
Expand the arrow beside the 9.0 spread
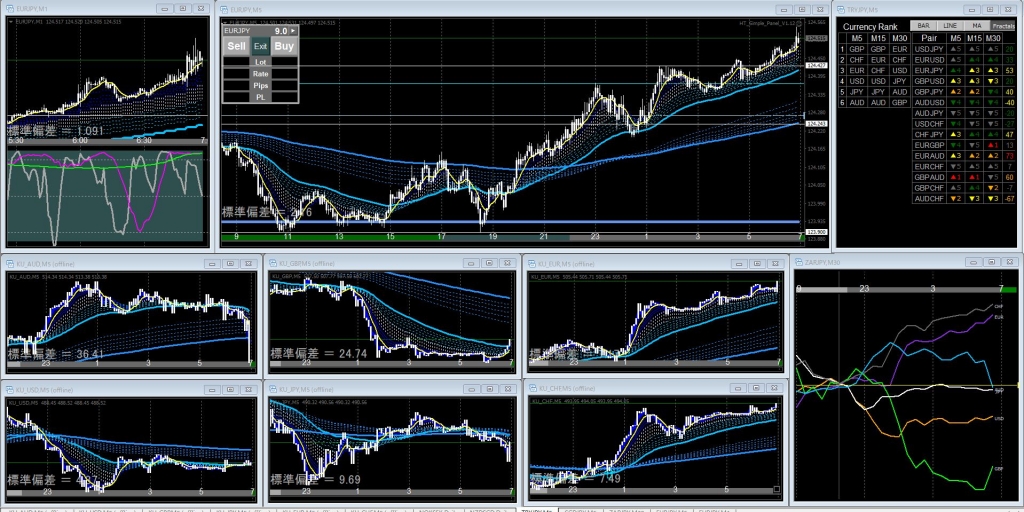coord(293,32)
